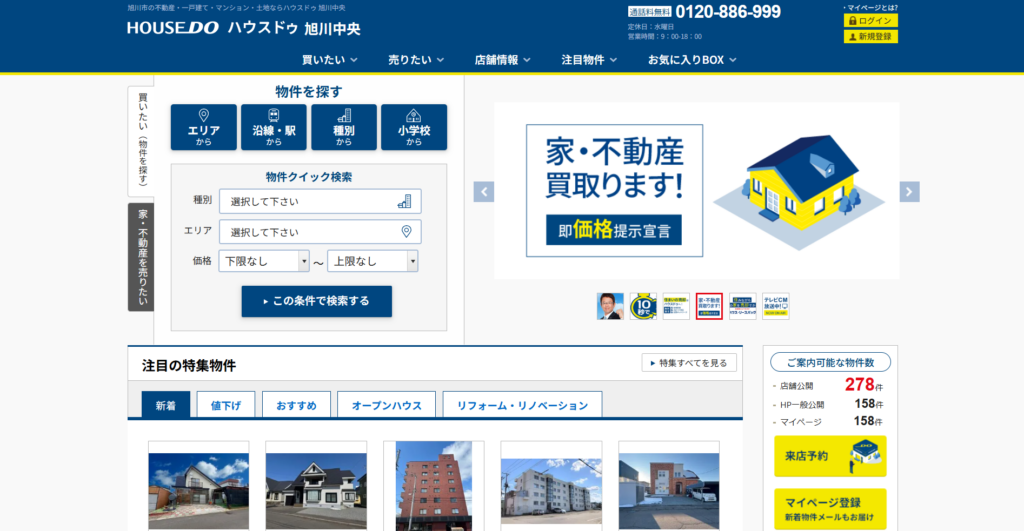Click map pin icon in エリア field
This screenshot has width=1024, height=531.
(x=406, y=232)
